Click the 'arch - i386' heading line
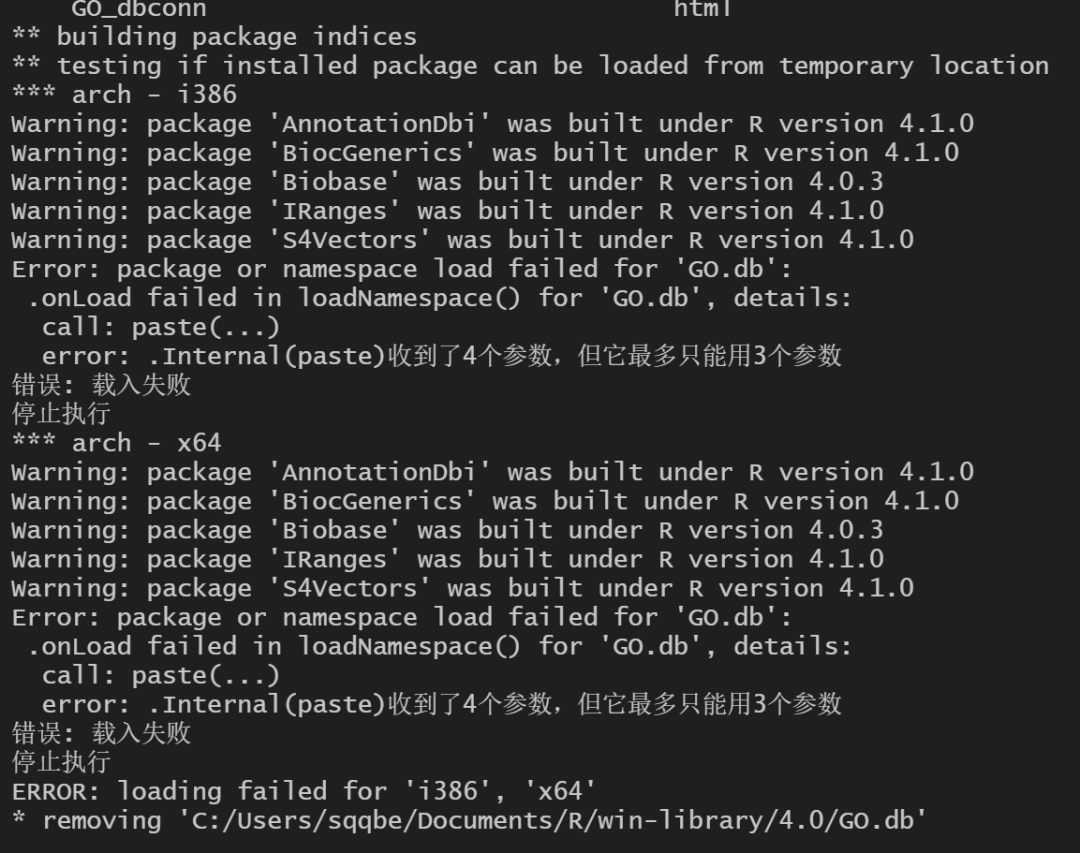 tap(124, 94)
